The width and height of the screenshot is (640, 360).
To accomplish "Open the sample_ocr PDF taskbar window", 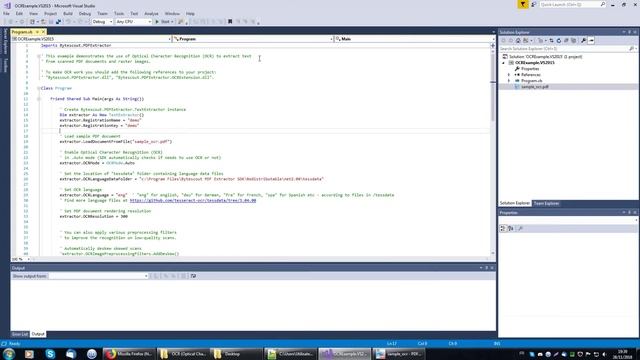I will click(398, 353).
